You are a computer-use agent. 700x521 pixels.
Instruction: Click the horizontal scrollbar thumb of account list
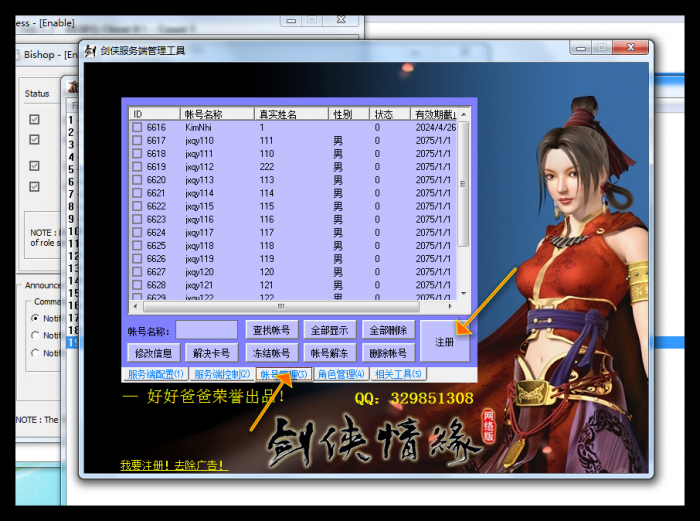[281, 306]
